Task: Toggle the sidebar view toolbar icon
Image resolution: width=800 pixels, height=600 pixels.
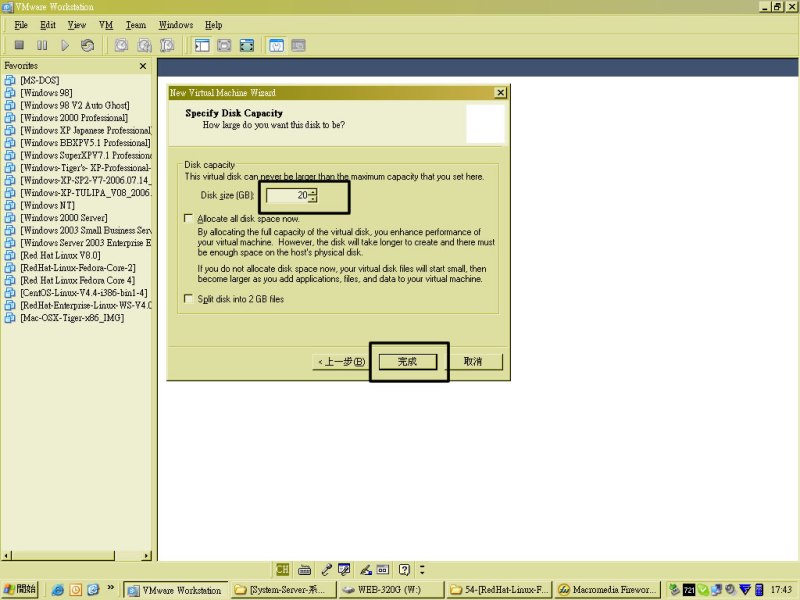Action: 202,45
